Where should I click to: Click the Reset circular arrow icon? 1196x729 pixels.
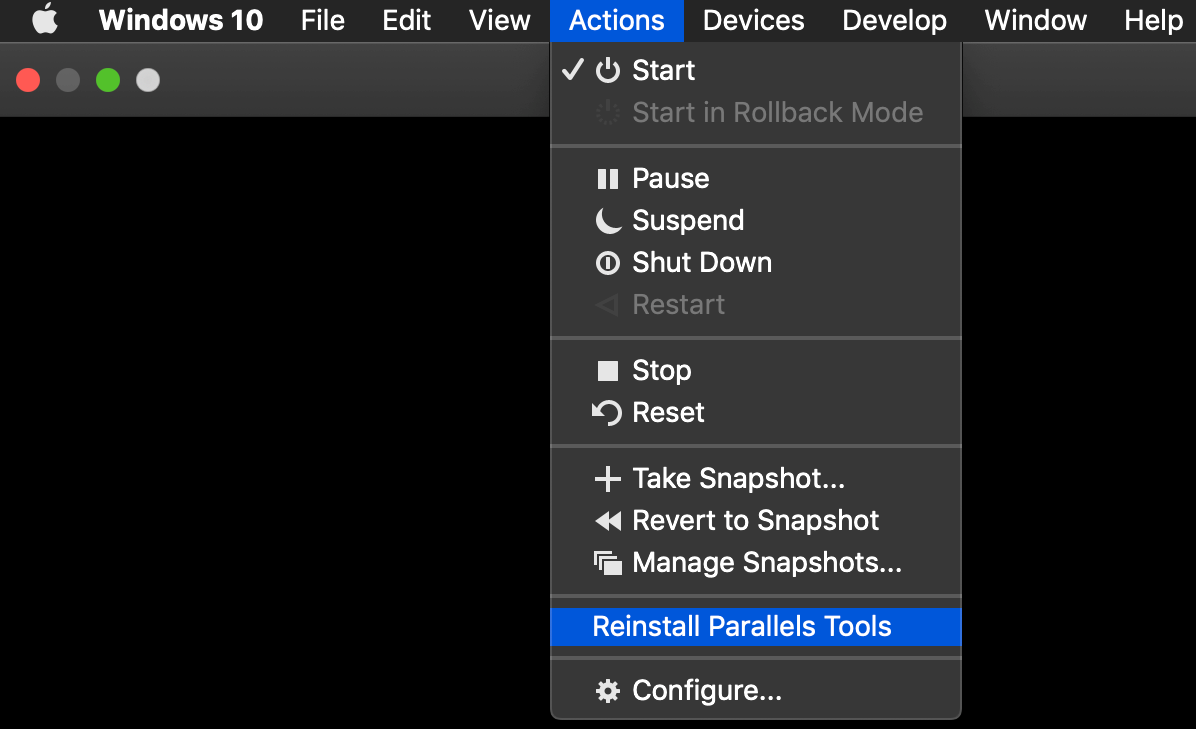tap(607, 413)
